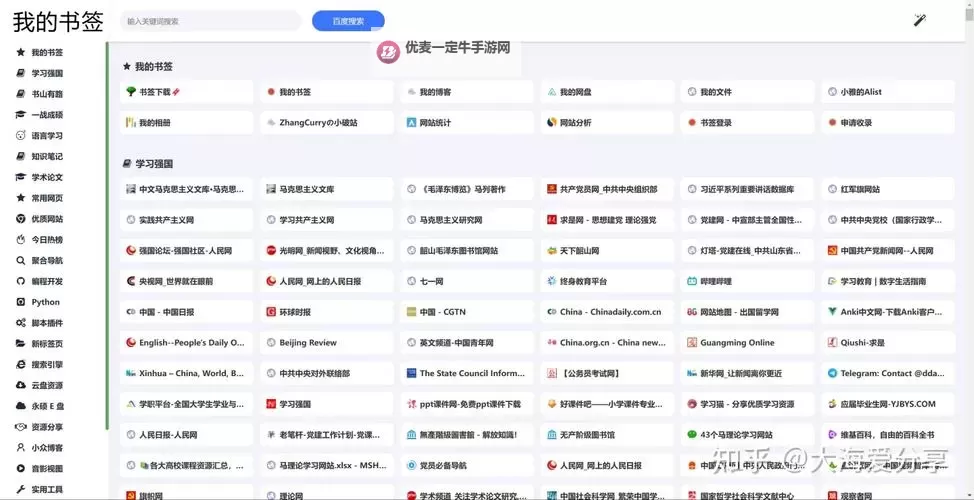The height and width of the screenshot is (500, 974).
Task: Open the 维基百科，自由的百科全书 bookmark
Action: [888, 435]
